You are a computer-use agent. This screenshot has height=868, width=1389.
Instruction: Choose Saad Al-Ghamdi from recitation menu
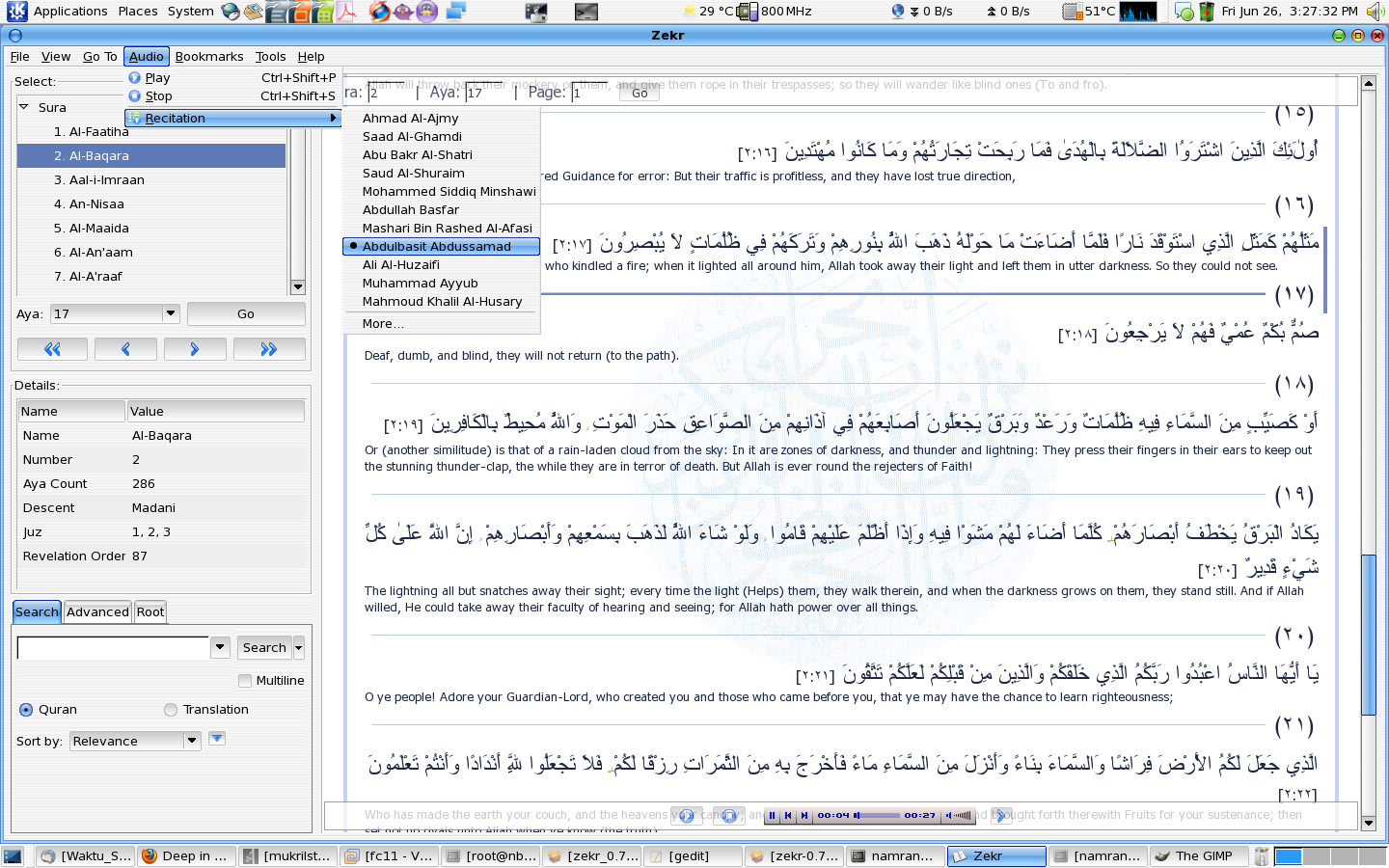(x=412, y=137)
